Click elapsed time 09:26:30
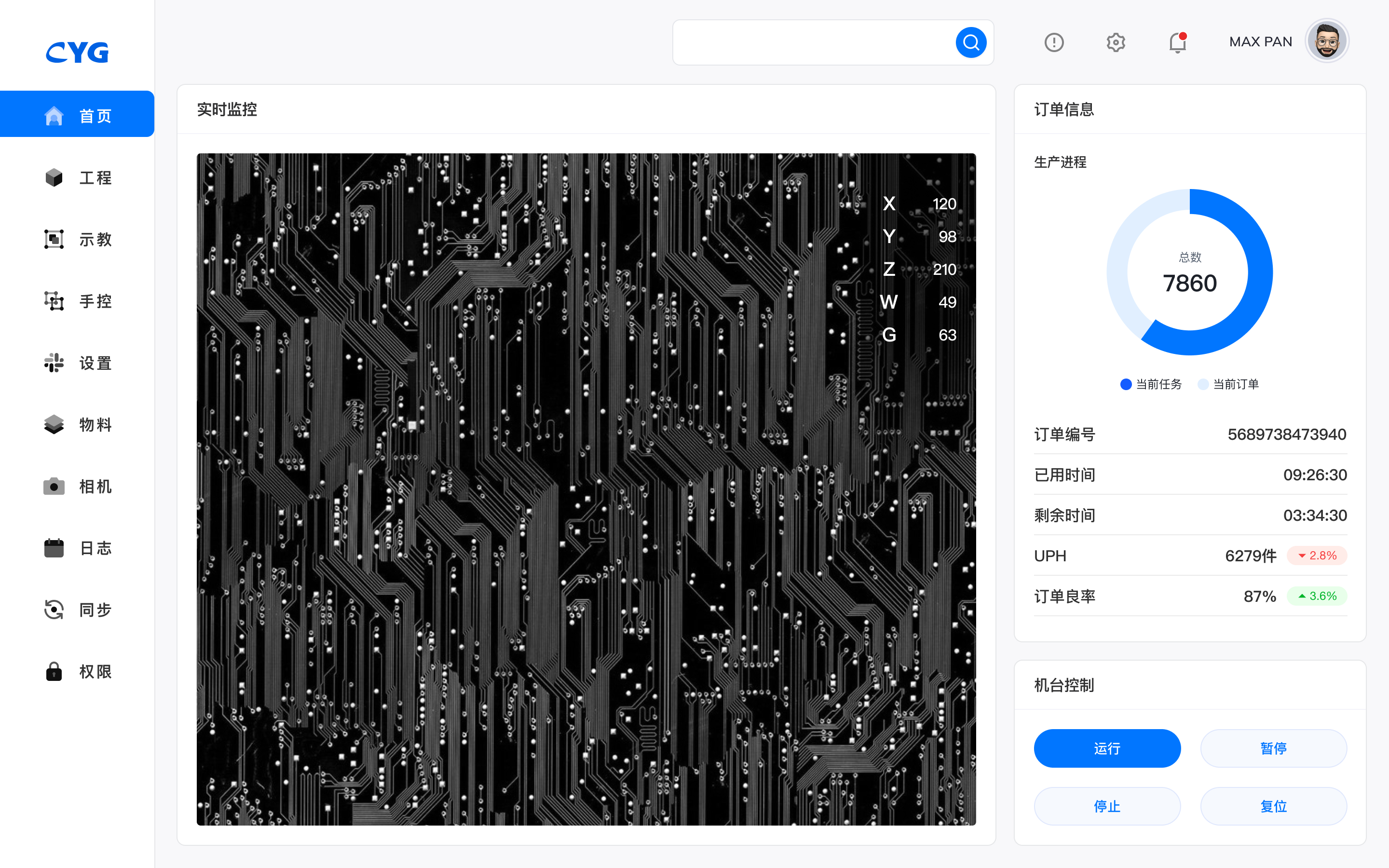The width and height of the screenshot is (1389, 868). (x=1315, y=475)
